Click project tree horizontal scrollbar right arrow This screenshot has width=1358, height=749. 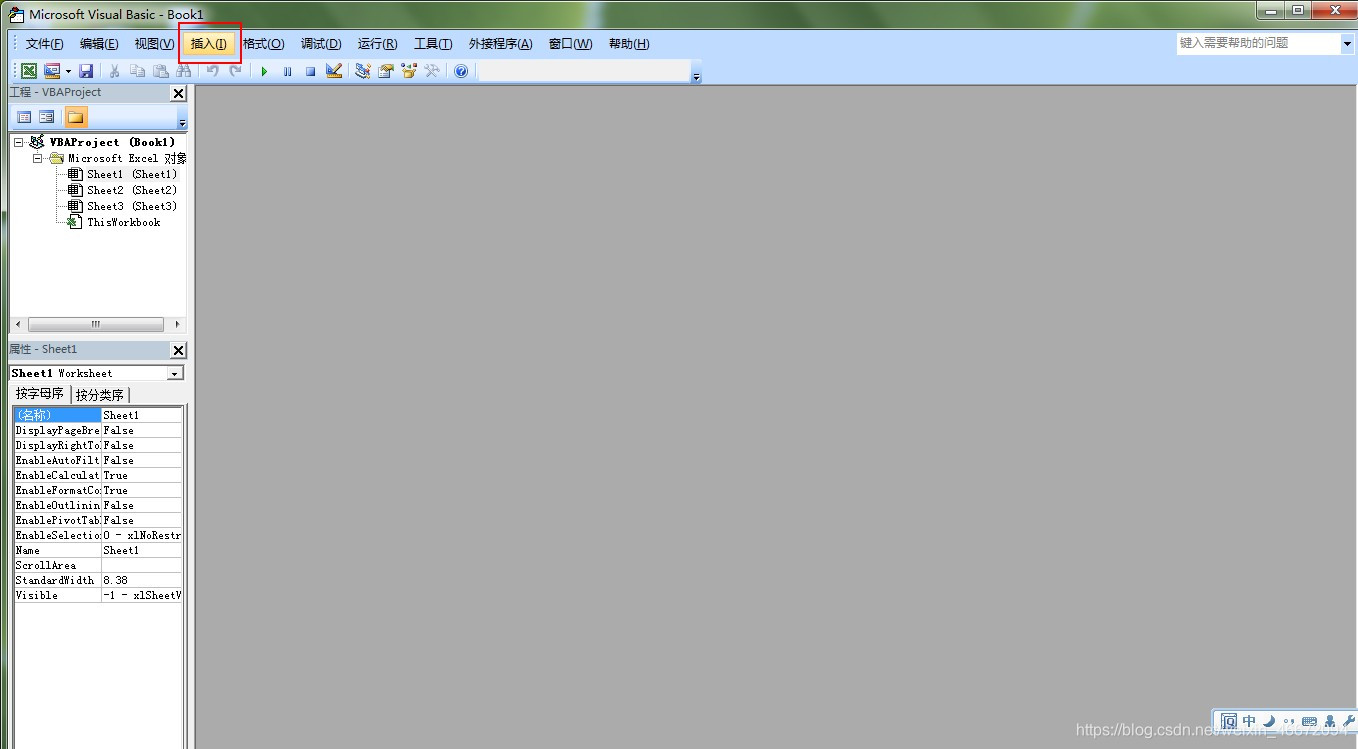tap(177, 324)
